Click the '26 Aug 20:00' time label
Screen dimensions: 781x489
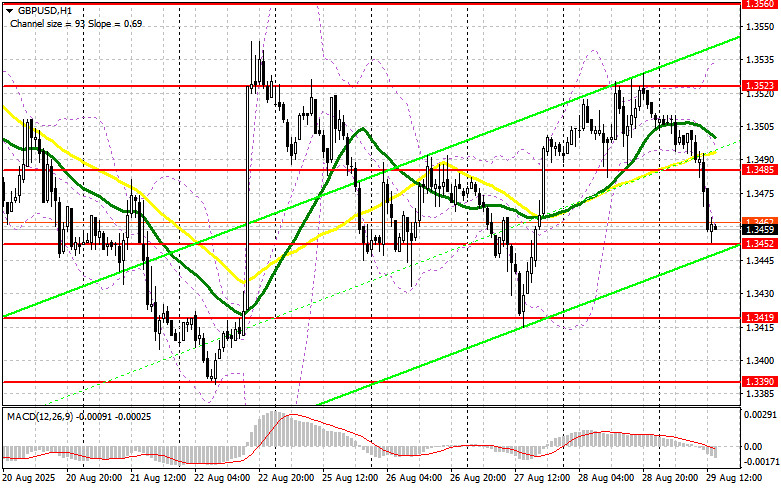478,478
